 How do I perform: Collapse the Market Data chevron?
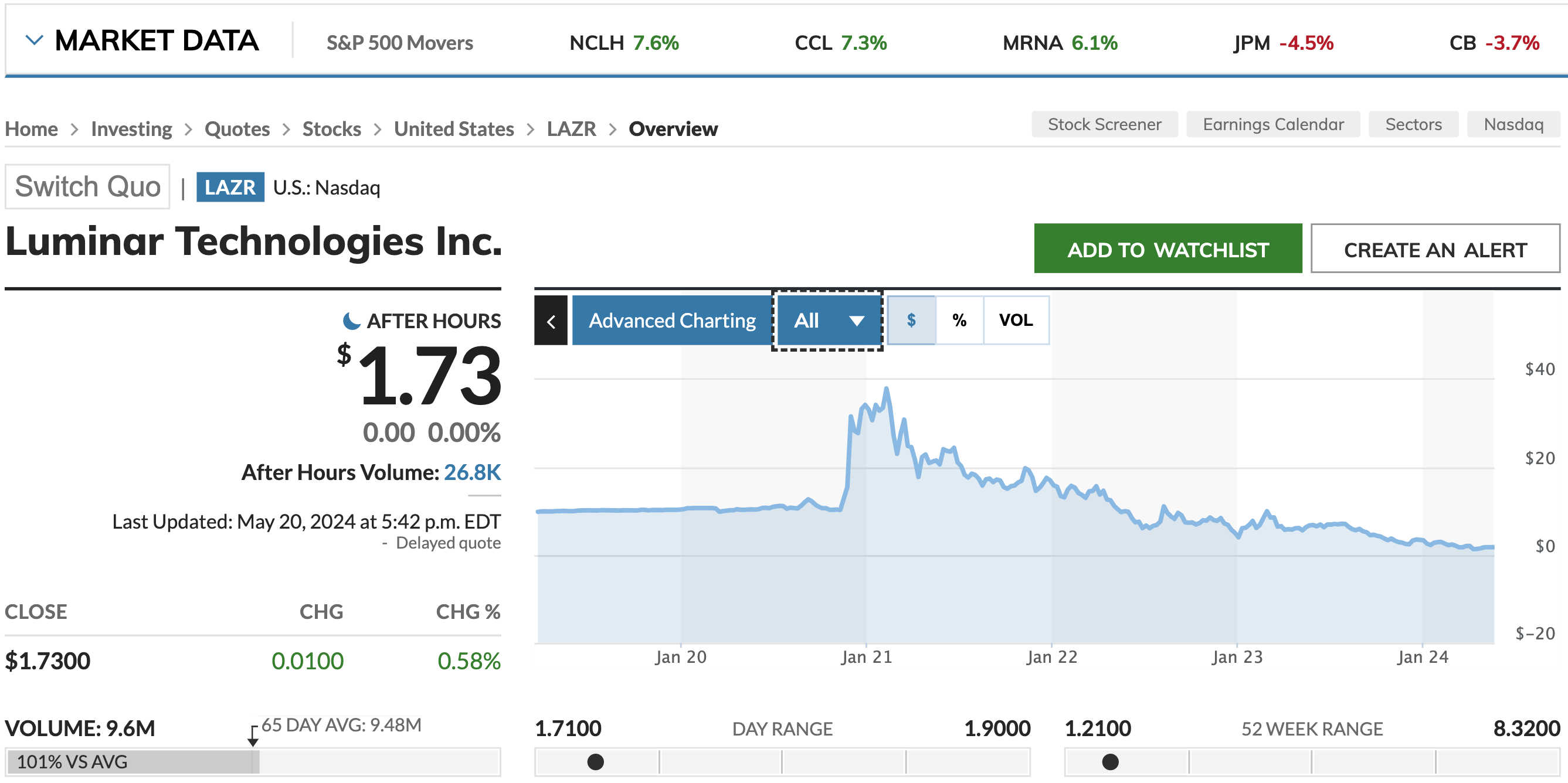(34, 41)
